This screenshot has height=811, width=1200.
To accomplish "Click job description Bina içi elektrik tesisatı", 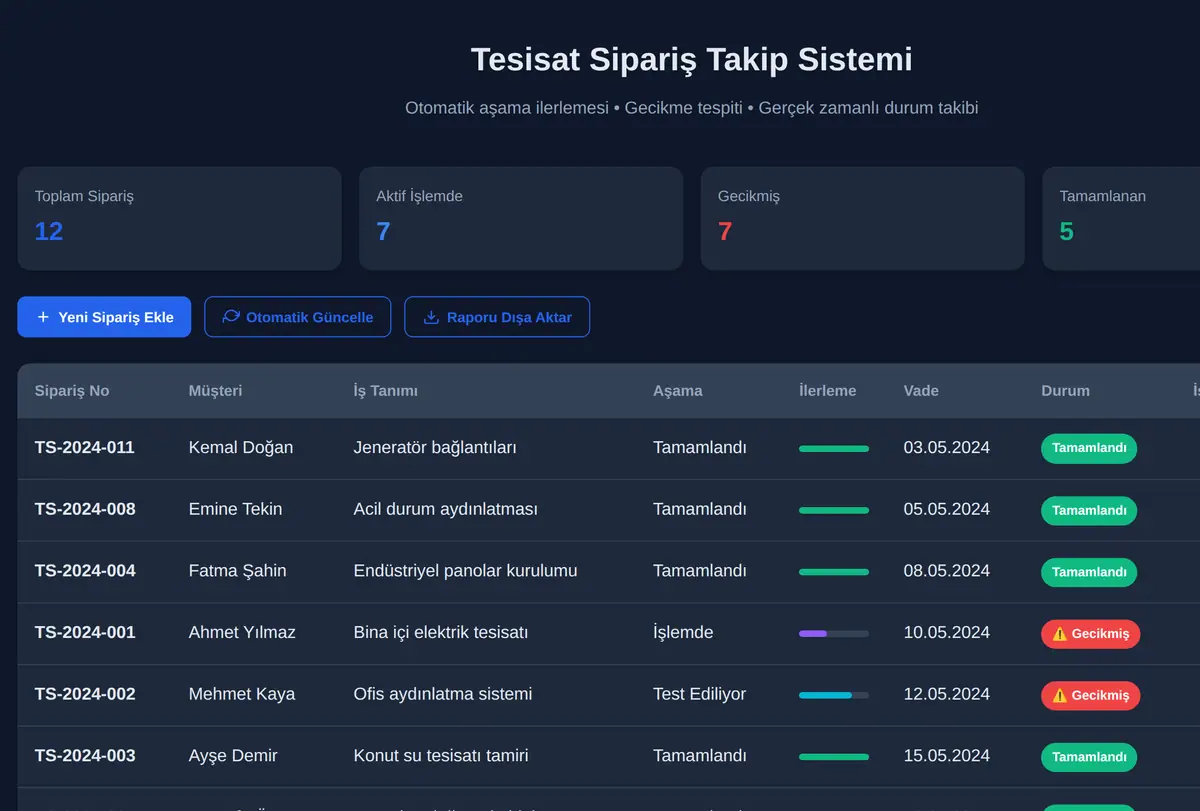I will pyautogui.click(x=441, y=632).
